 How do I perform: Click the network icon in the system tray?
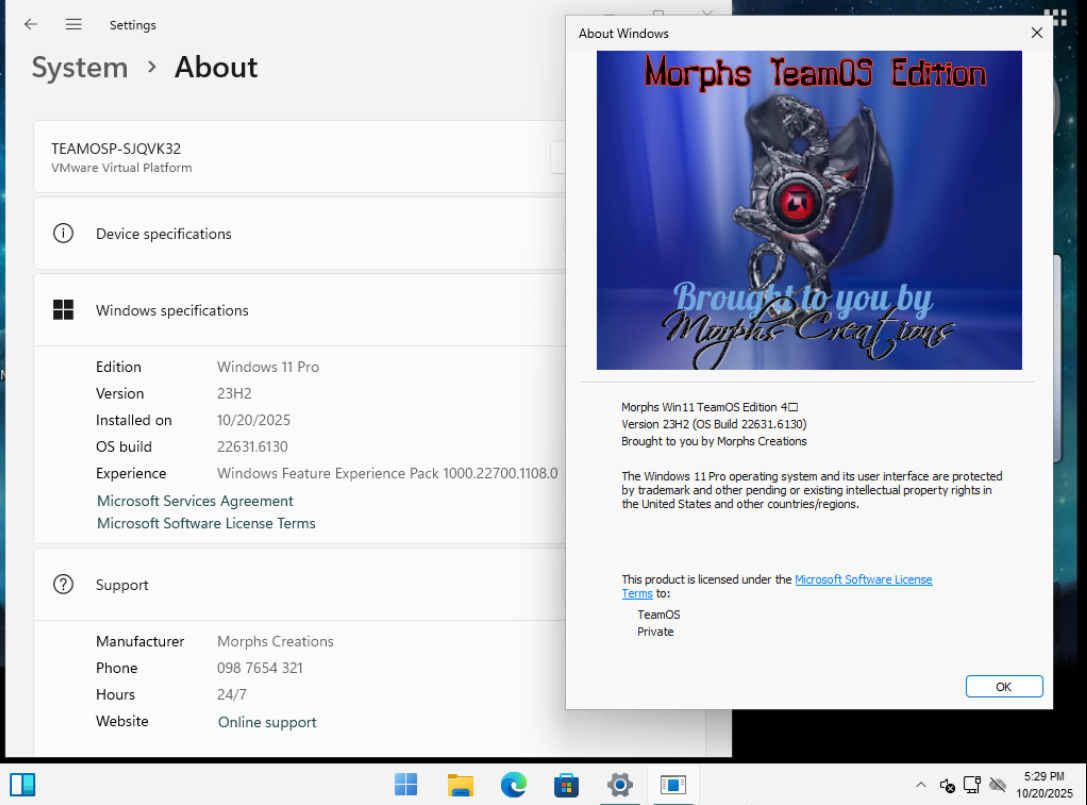pyautogui.click(x=972, y=785)
